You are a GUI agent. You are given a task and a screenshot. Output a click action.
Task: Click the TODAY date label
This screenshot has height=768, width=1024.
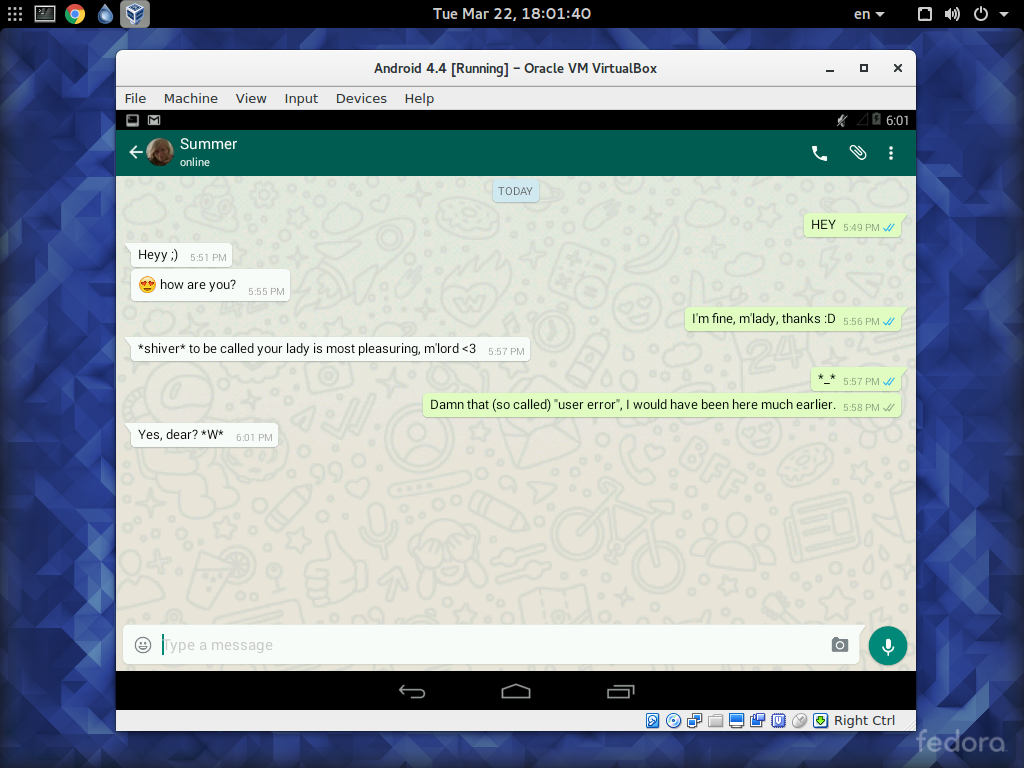point(515,191)
